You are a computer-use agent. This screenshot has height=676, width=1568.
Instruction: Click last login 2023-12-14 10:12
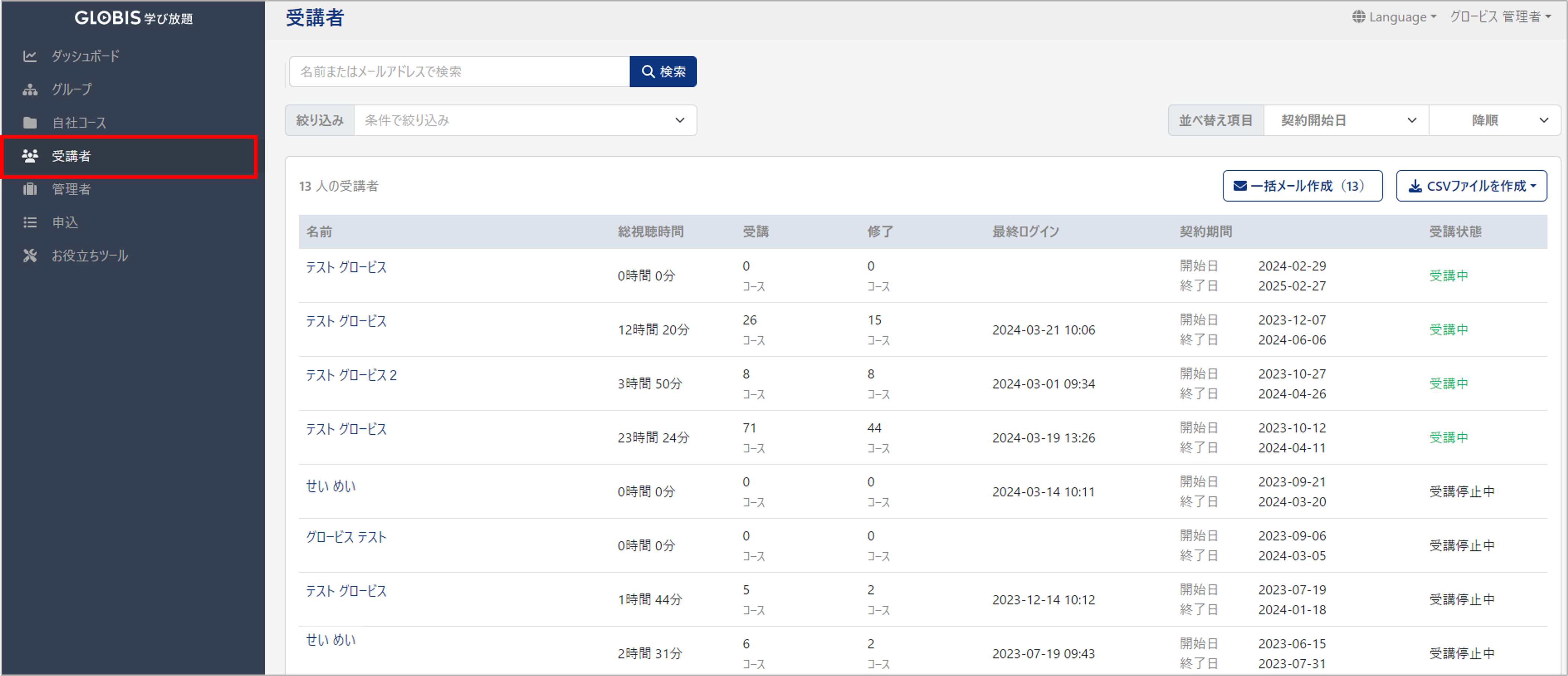coord(1043,600)
